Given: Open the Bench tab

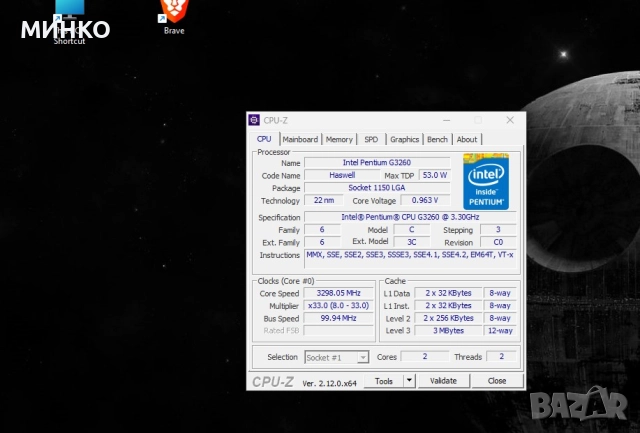Looking at the screenshot, I should pyautogui.click(x=437, y=139).
